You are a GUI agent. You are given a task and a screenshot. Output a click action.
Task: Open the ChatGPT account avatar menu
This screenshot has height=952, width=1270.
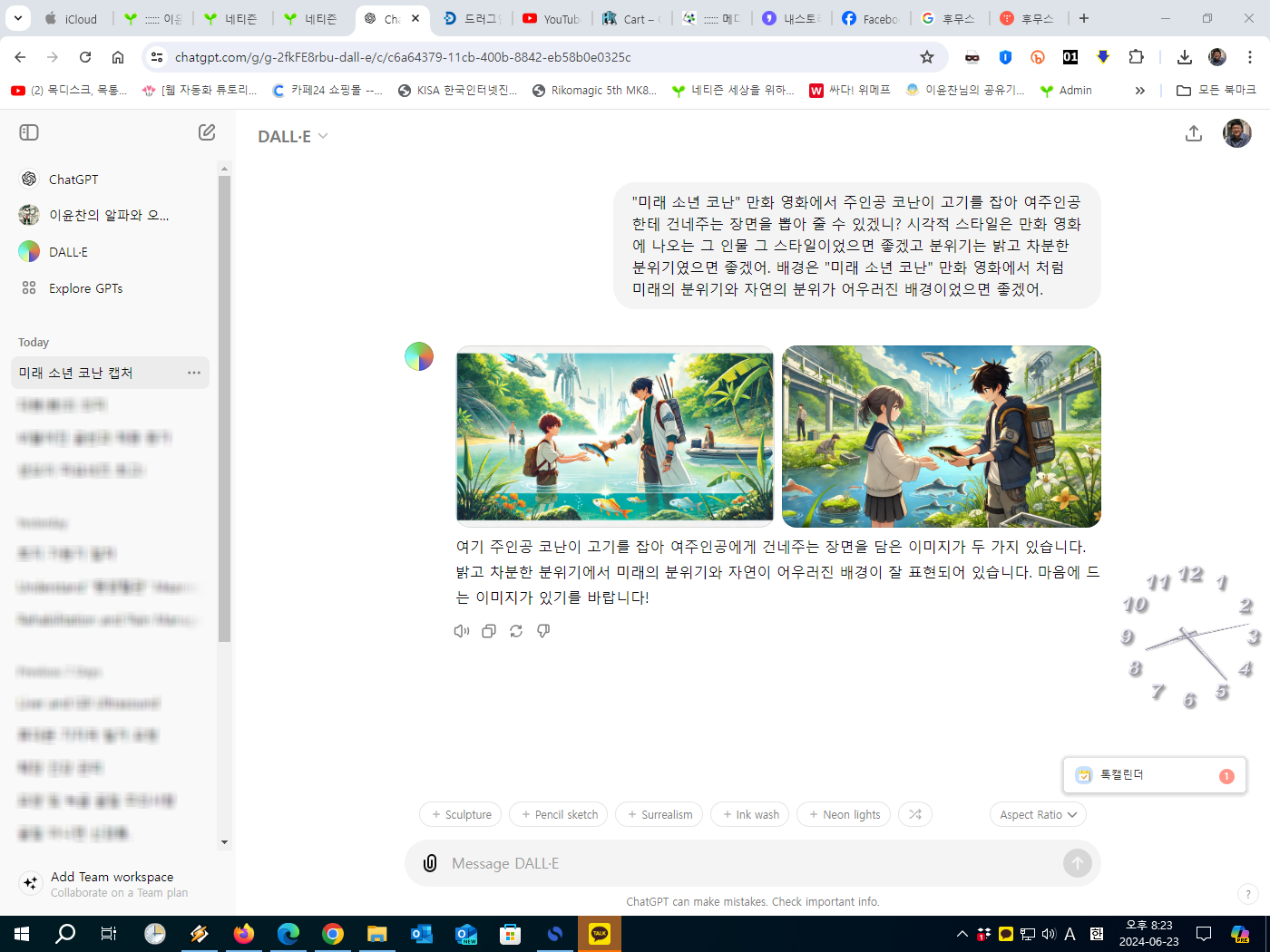click(1237, 133)
